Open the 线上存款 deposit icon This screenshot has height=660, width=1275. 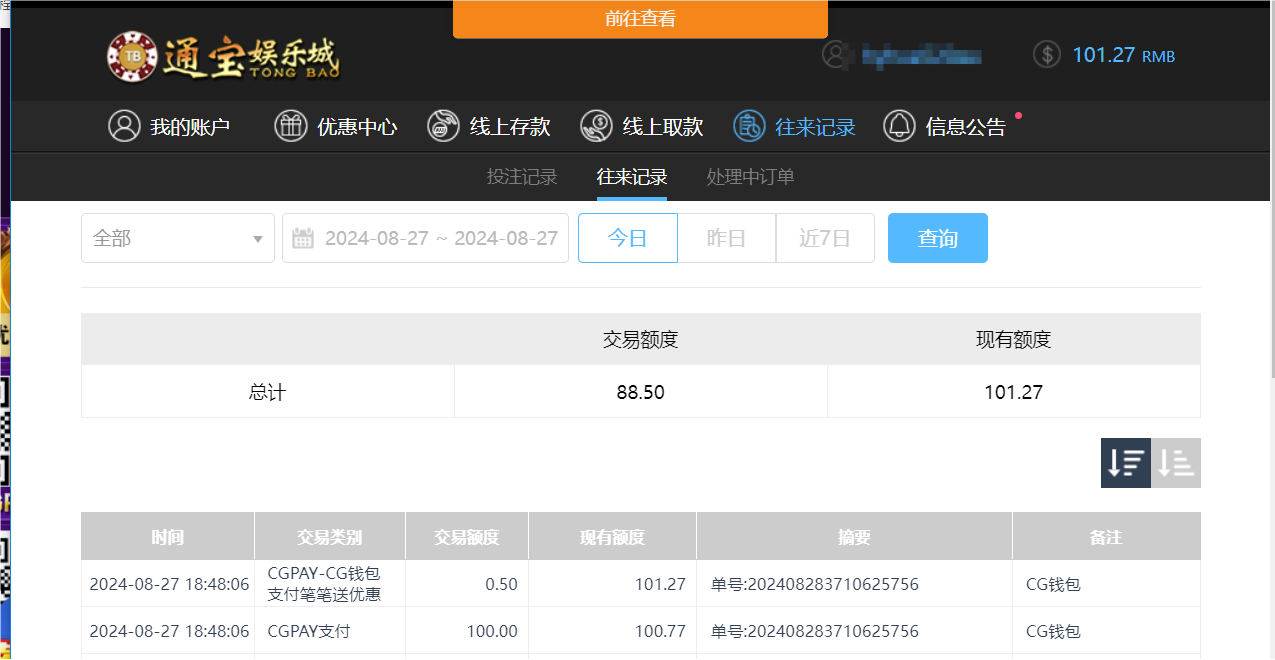point(442,126)
